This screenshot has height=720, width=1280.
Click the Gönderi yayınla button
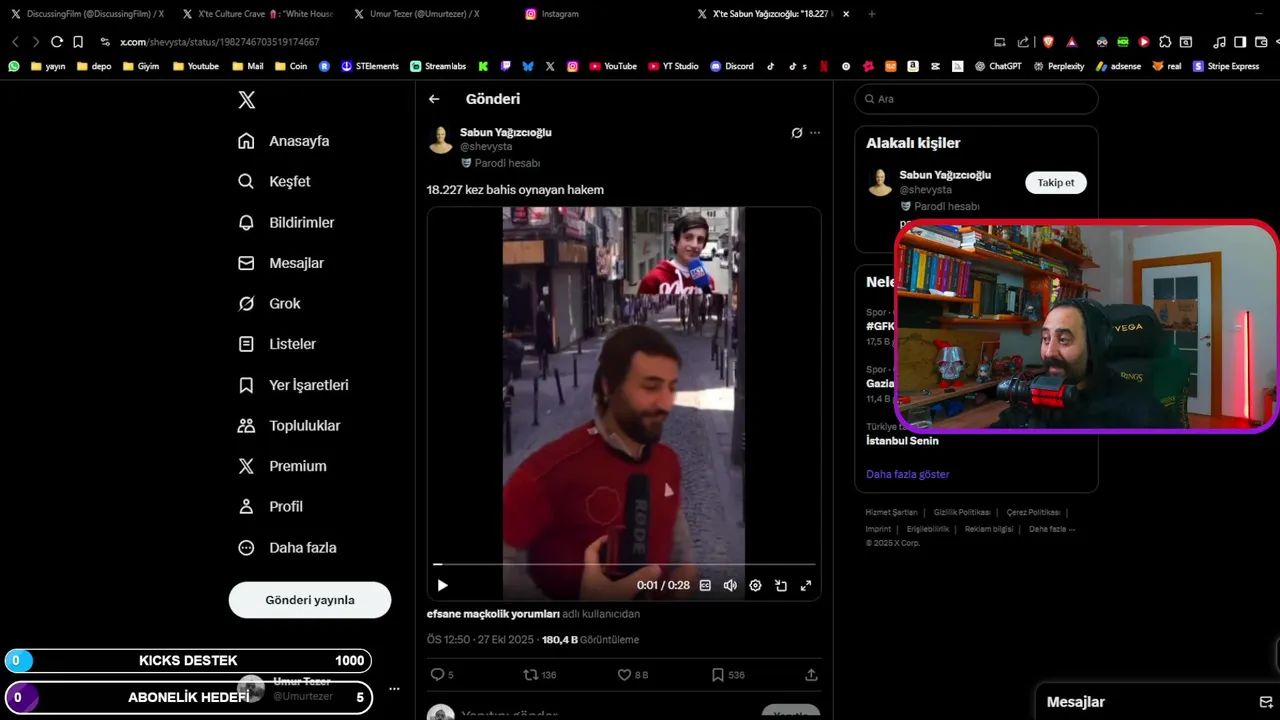pos(310,600)
